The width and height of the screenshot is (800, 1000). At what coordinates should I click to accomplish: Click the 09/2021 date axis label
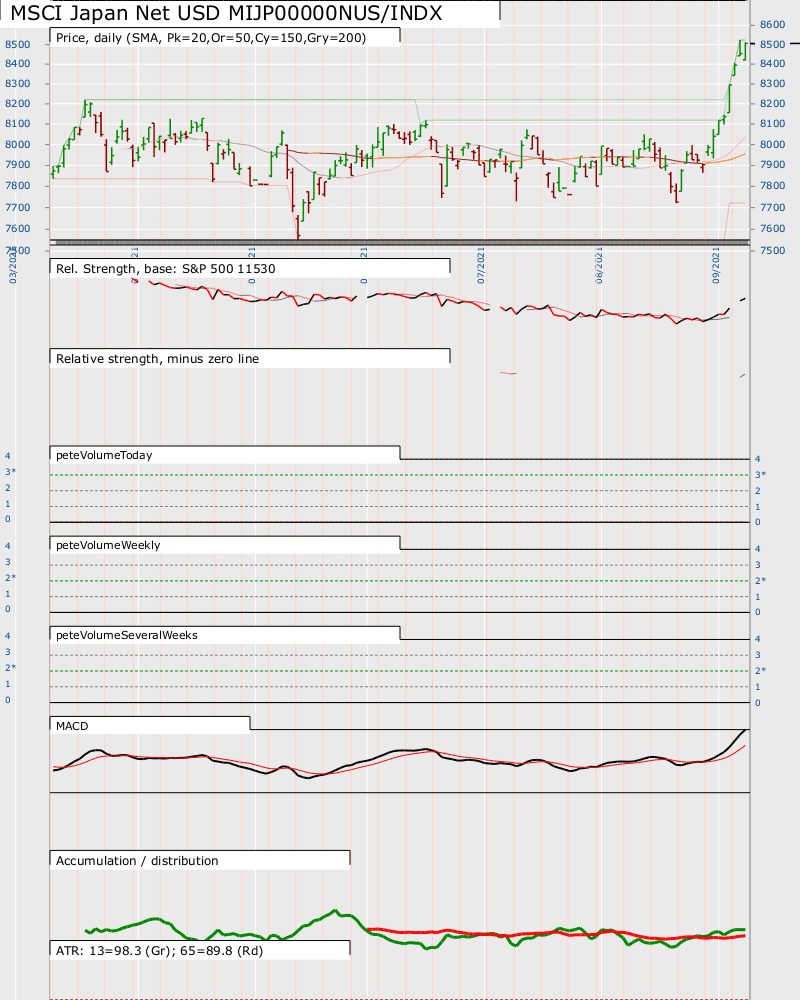716,265
